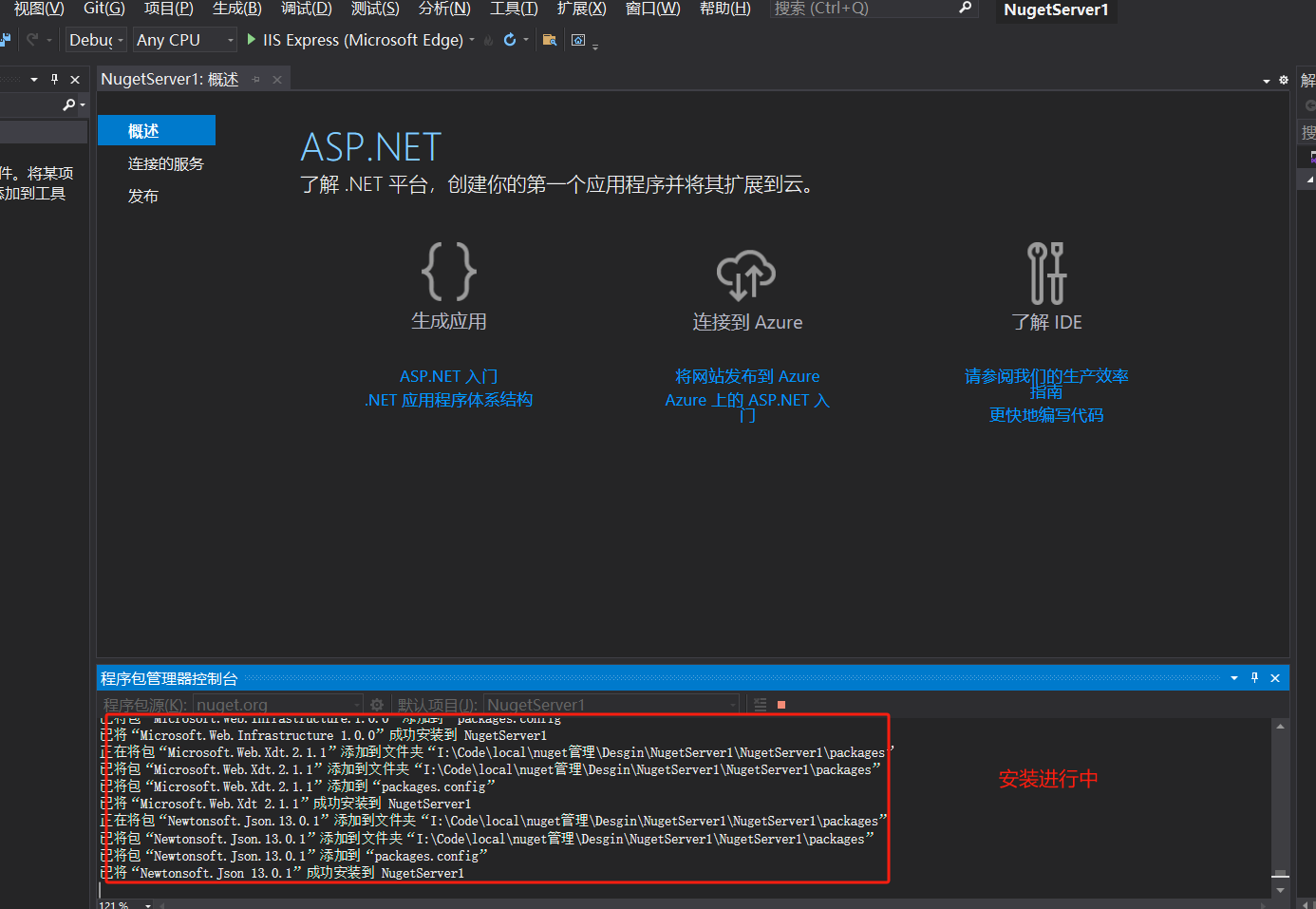Open the ASP.NET 入门 link
1316x909 pixels.
(x=448, y=376)
